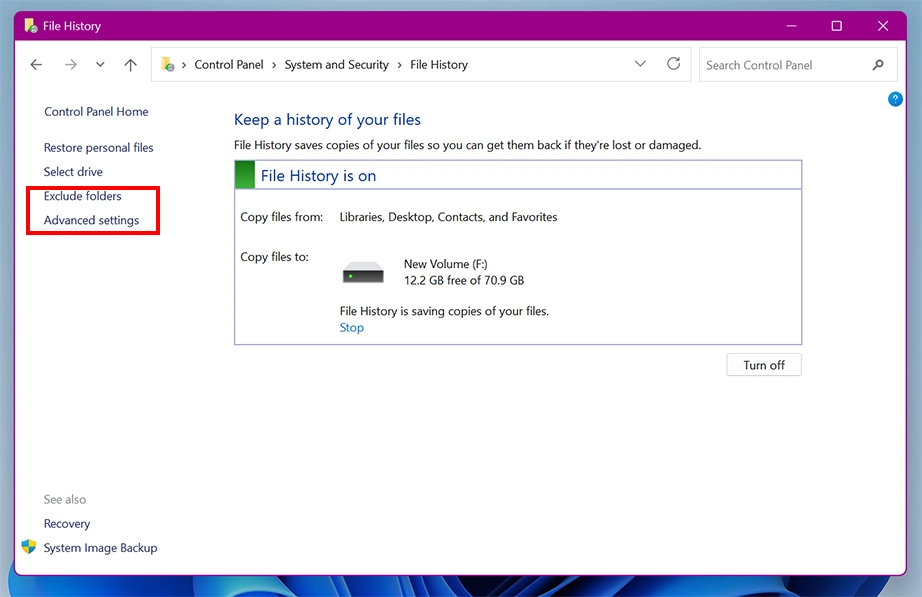Click the System Image Backup shield icon

(x=29, y=546)
